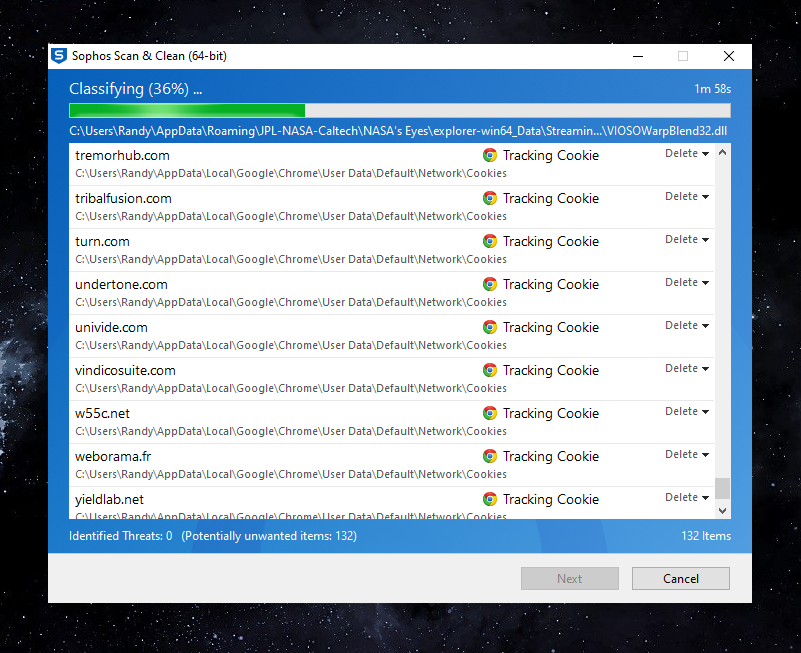Click the greyed-out Next button

(570, 578)
